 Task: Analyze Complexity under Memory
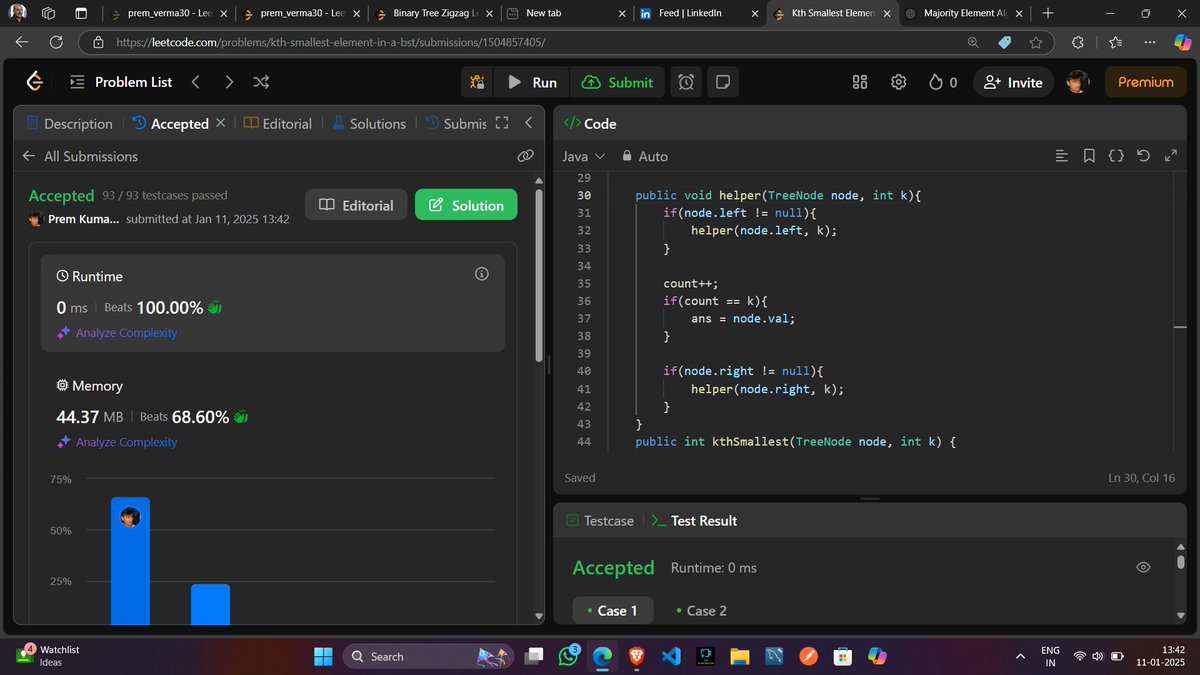click(x=117, y=442)
